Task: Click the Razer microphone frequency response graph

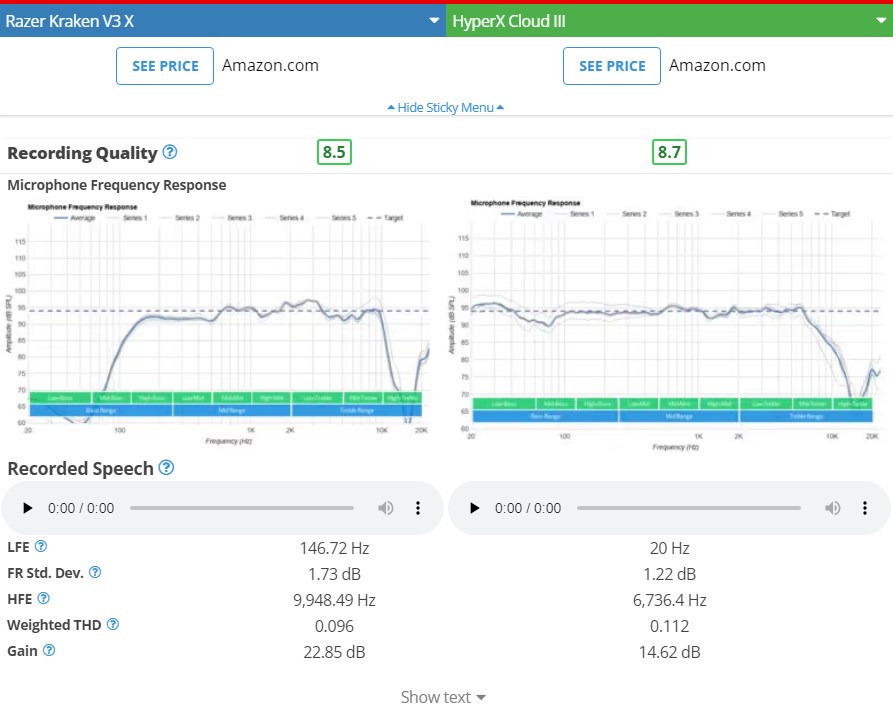Action: (x=218, y=324)
